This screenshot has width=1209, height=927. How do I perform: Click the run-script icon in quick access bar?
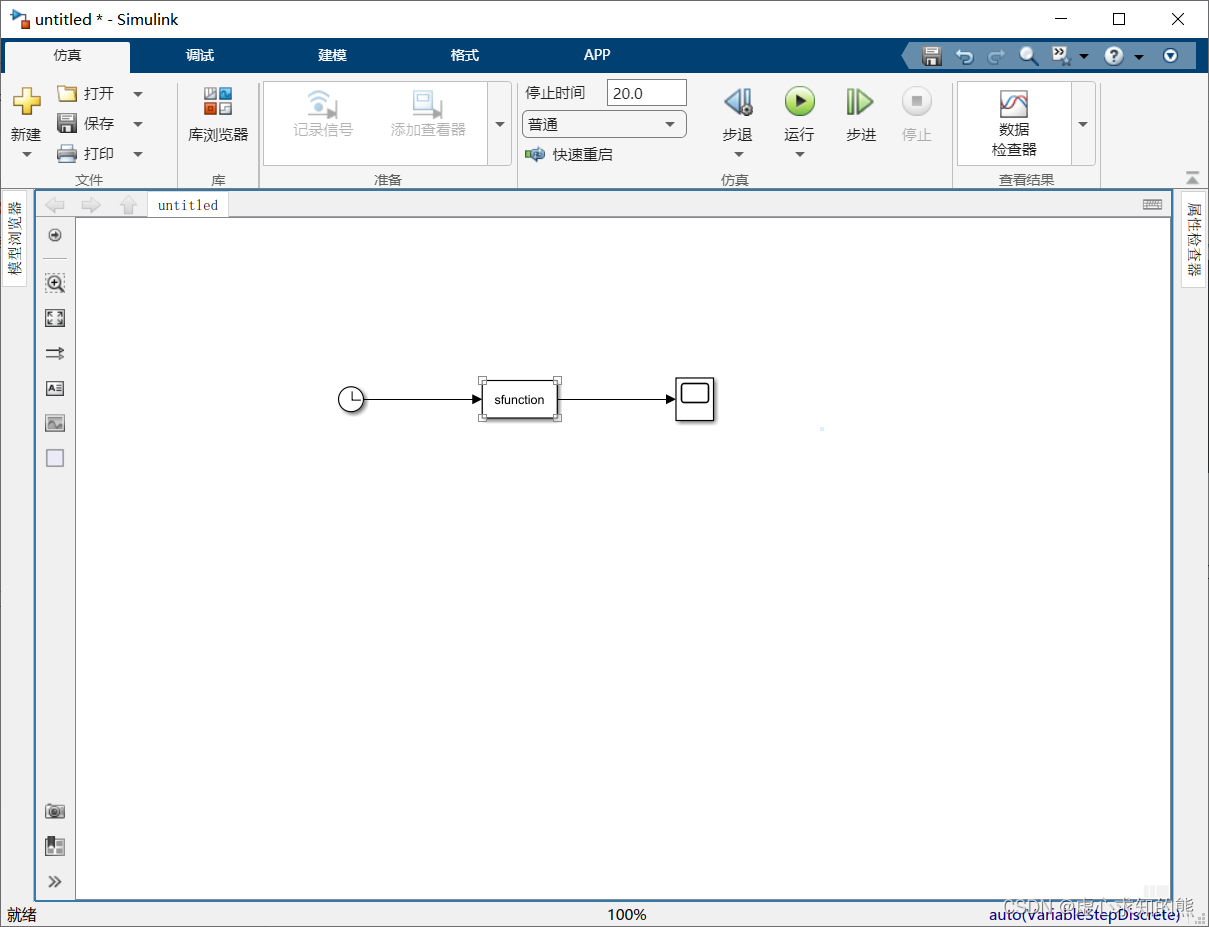click(x=1061, y=56)
